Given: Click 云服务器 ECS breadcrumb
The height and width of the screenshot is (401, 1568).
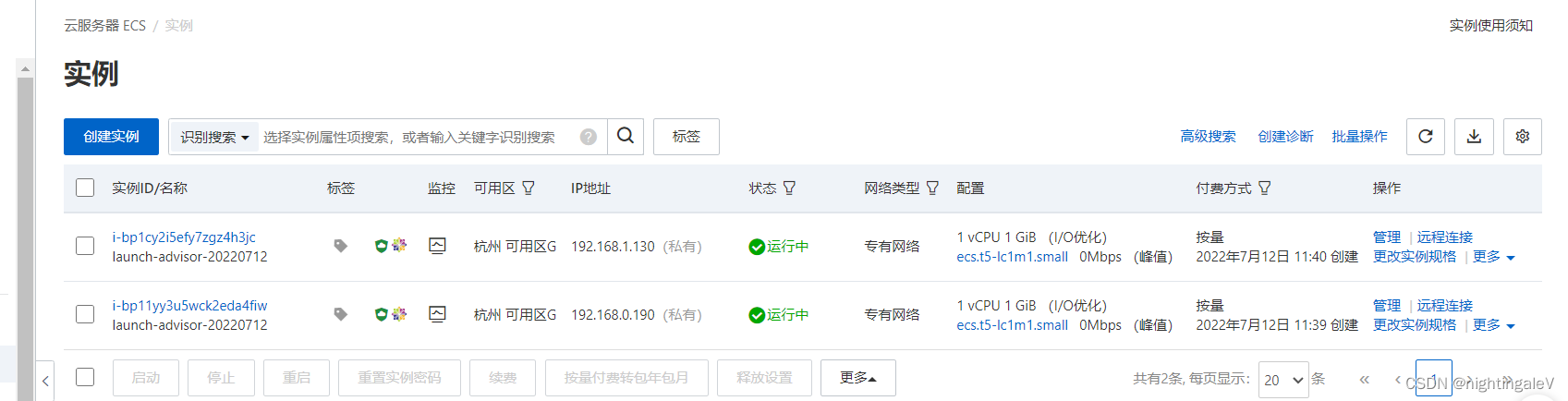Looking at the screenshot, I should click(x=104, y=26).
